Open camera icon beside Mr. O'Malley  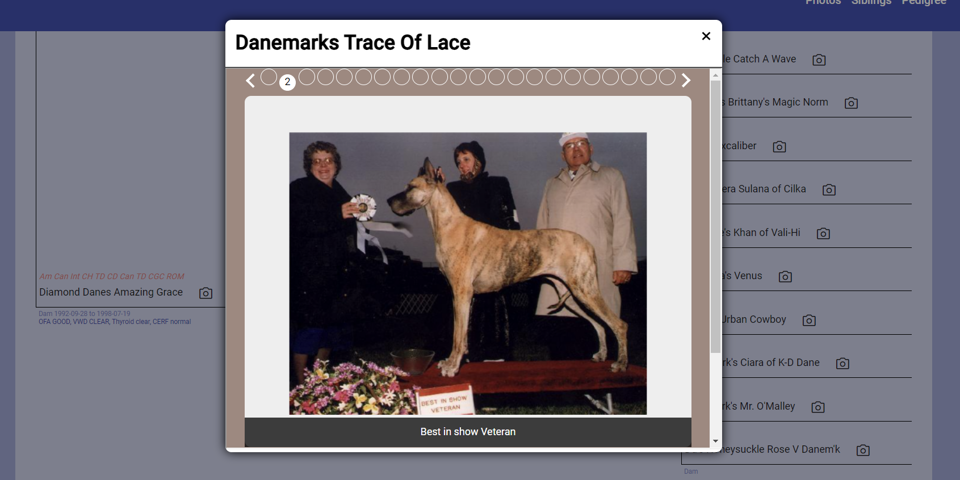[818, 407]
